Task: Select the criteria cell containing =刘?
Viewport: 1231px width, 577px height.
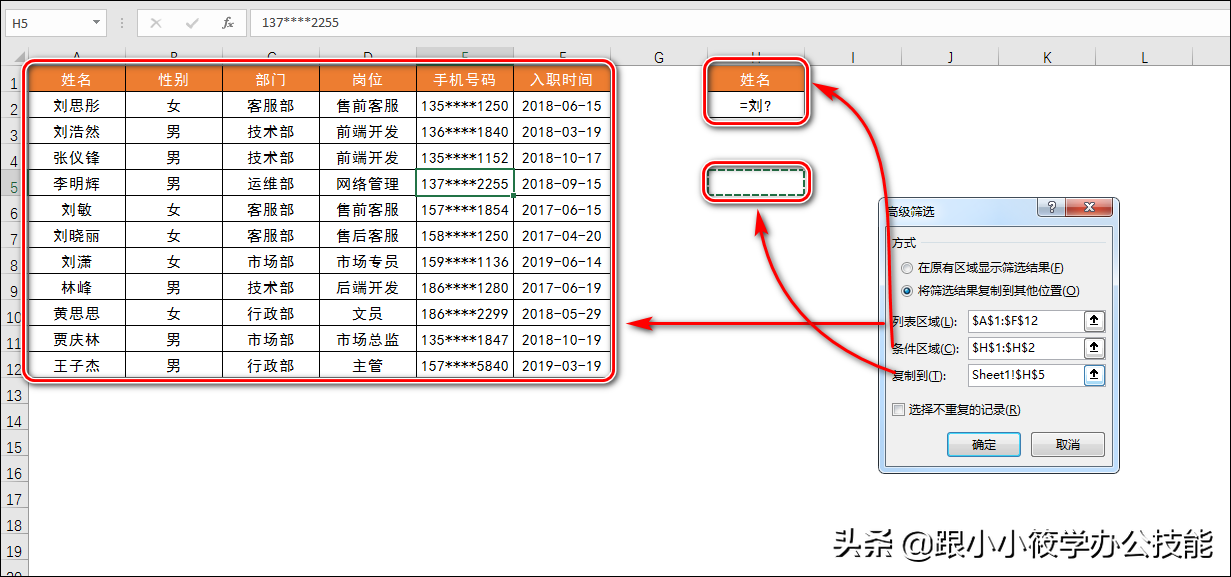Action: point(757,103)
